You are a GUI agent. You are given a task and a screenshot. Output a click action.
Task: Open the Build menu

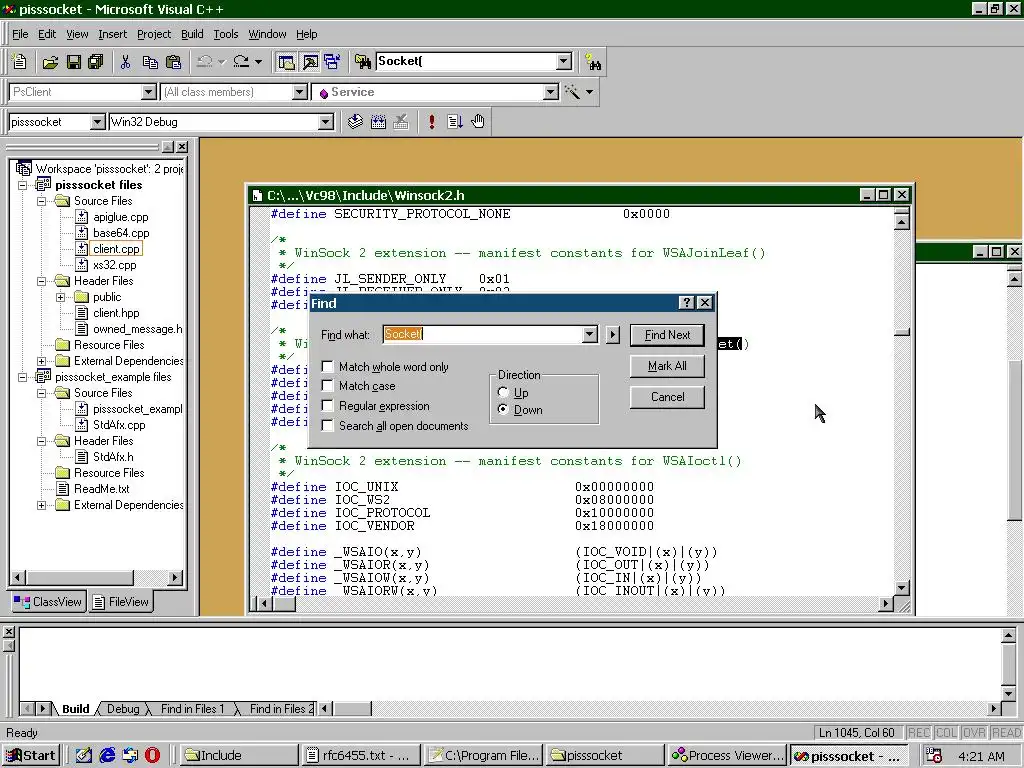pos(192,34)
